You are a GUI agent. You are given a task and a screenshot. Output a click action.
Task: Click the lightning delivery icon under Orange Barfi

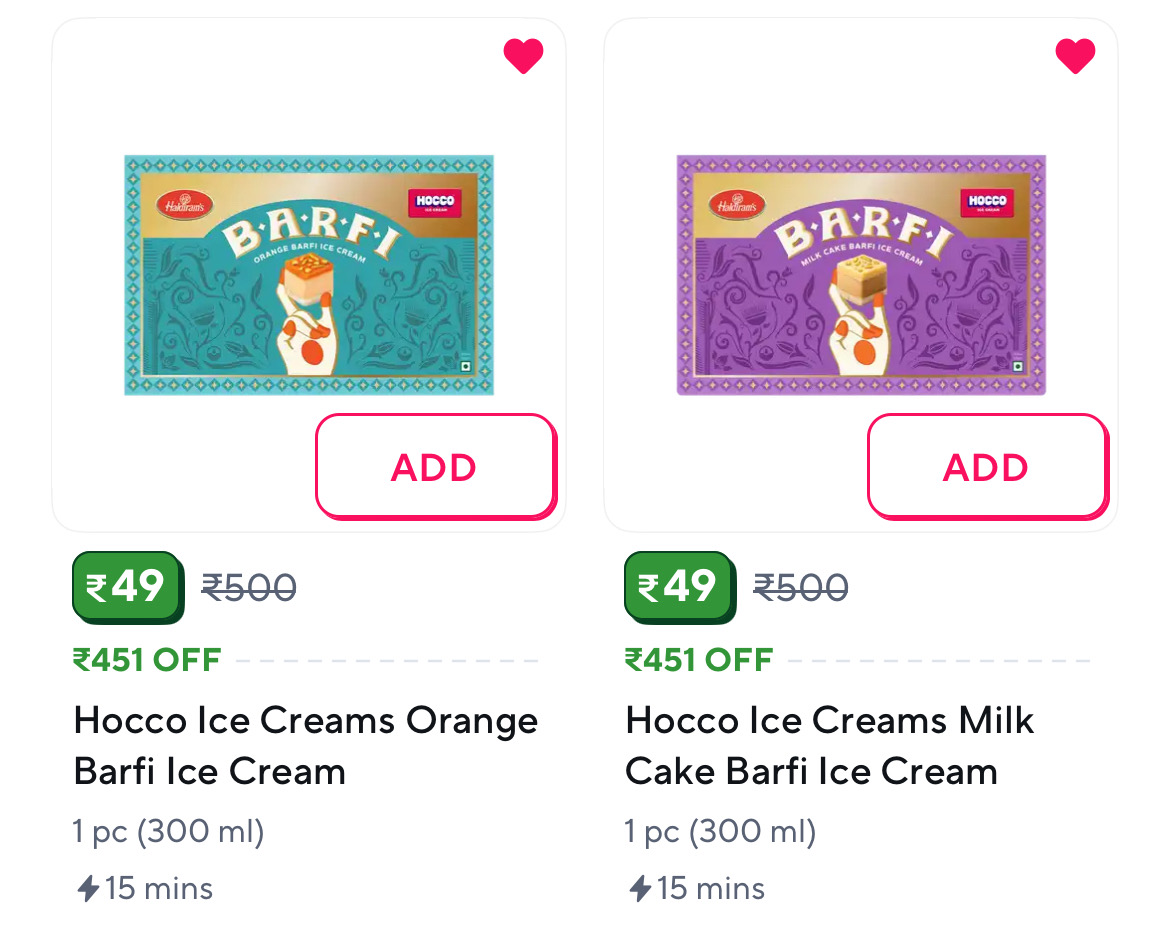87,888
